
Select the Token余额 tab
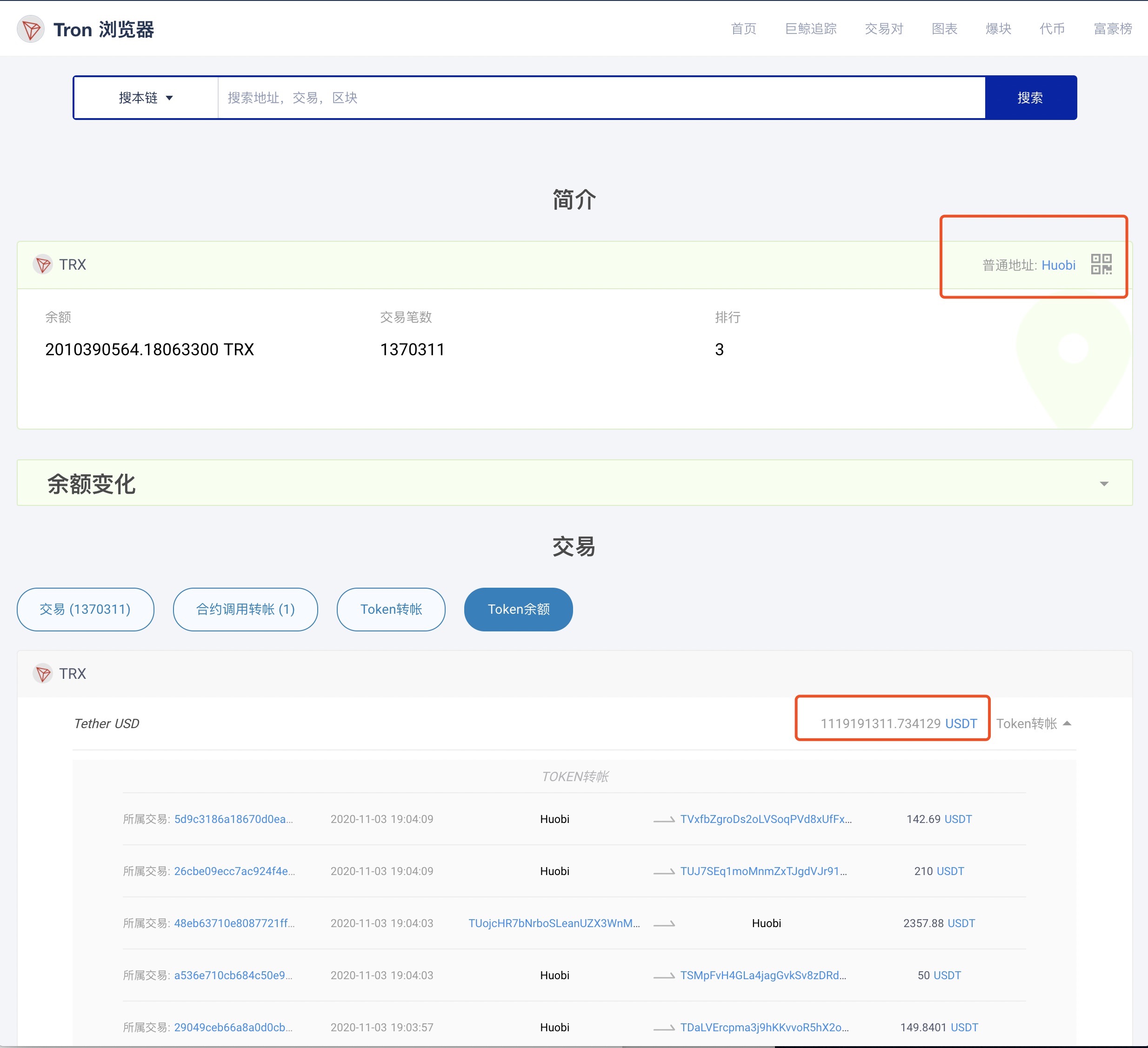[519, 610]
